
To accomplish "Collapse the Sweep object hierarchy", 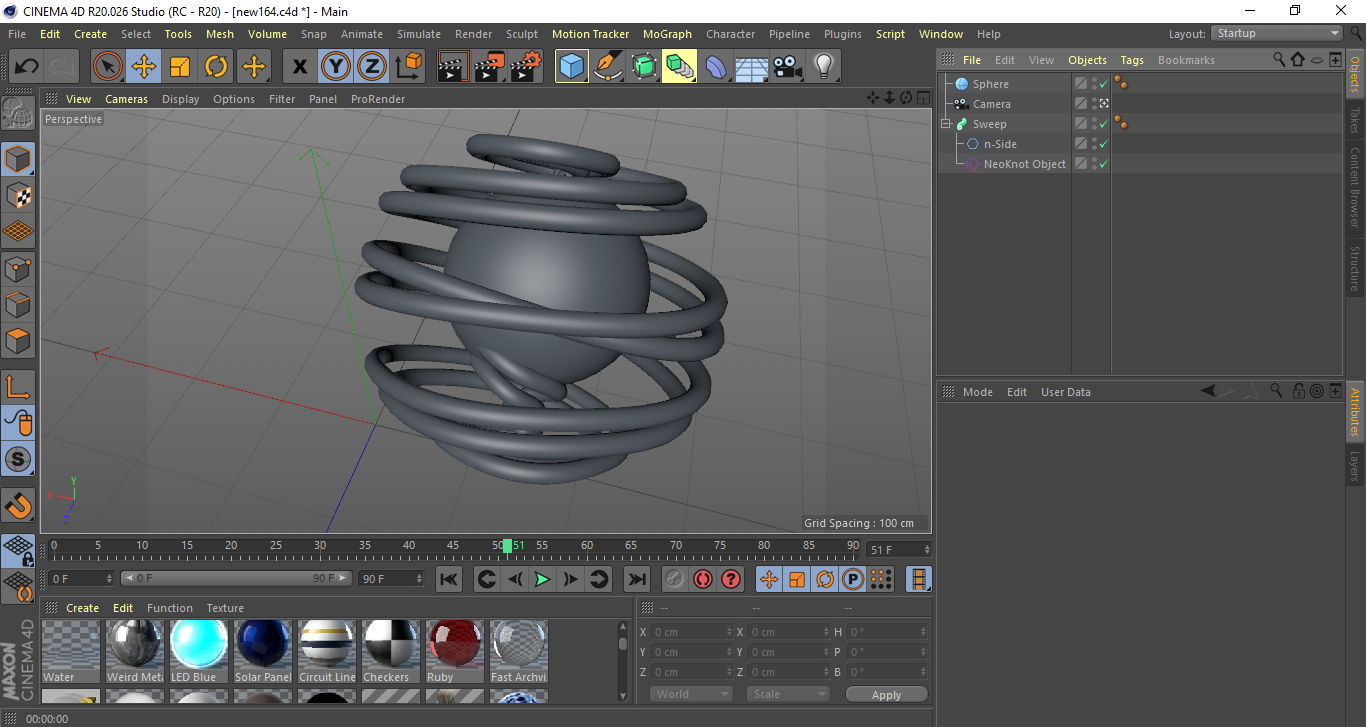I will click(x=945, y=124).
